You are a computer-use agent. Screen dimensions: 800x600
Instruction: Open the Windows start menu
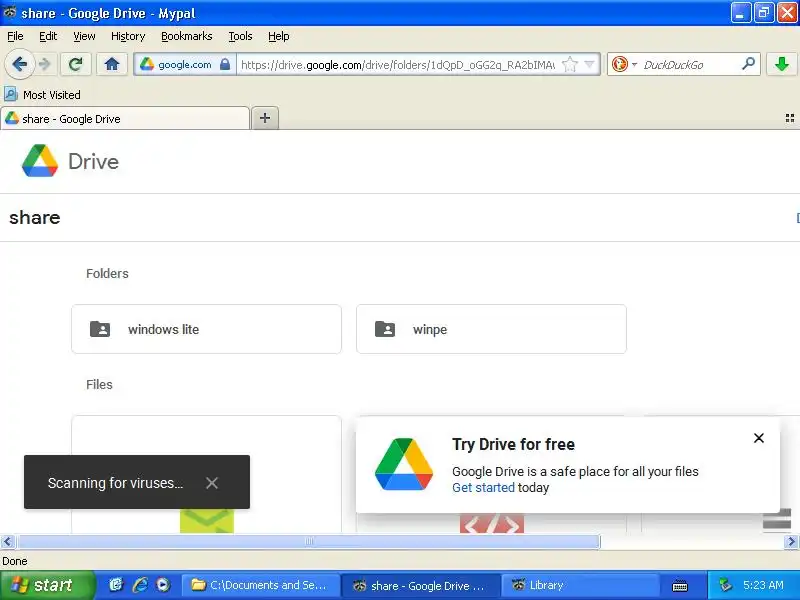pyautogui.click(x=46, y=585)
